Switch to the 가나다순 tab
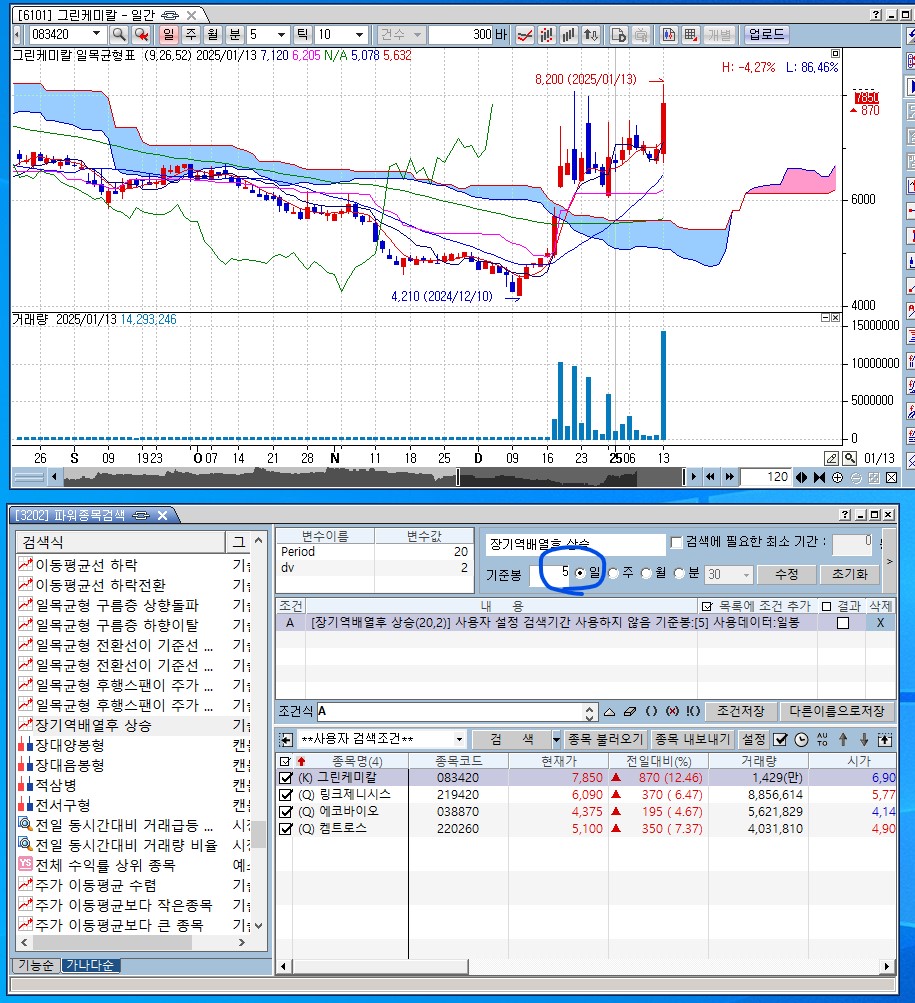The width and height of the screenshot is (915, 1003). 90,965
